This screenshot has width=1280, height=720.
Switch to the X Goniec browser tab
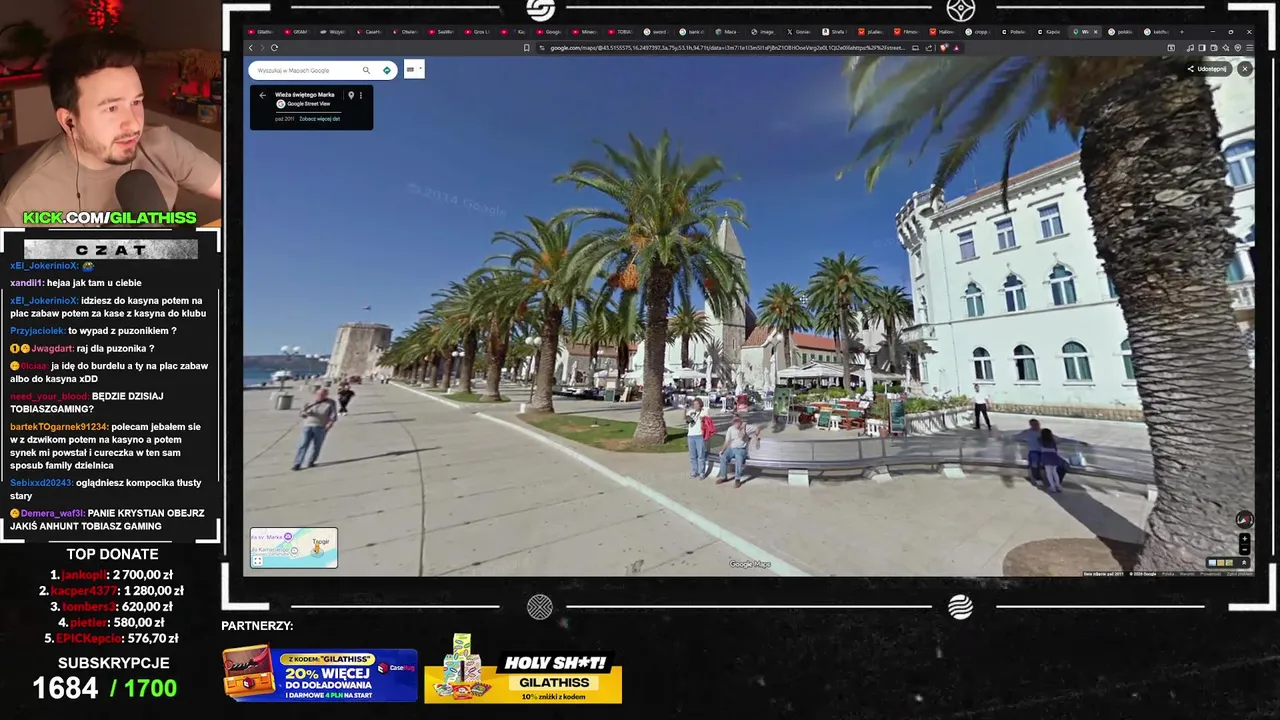tap(800, 32)
